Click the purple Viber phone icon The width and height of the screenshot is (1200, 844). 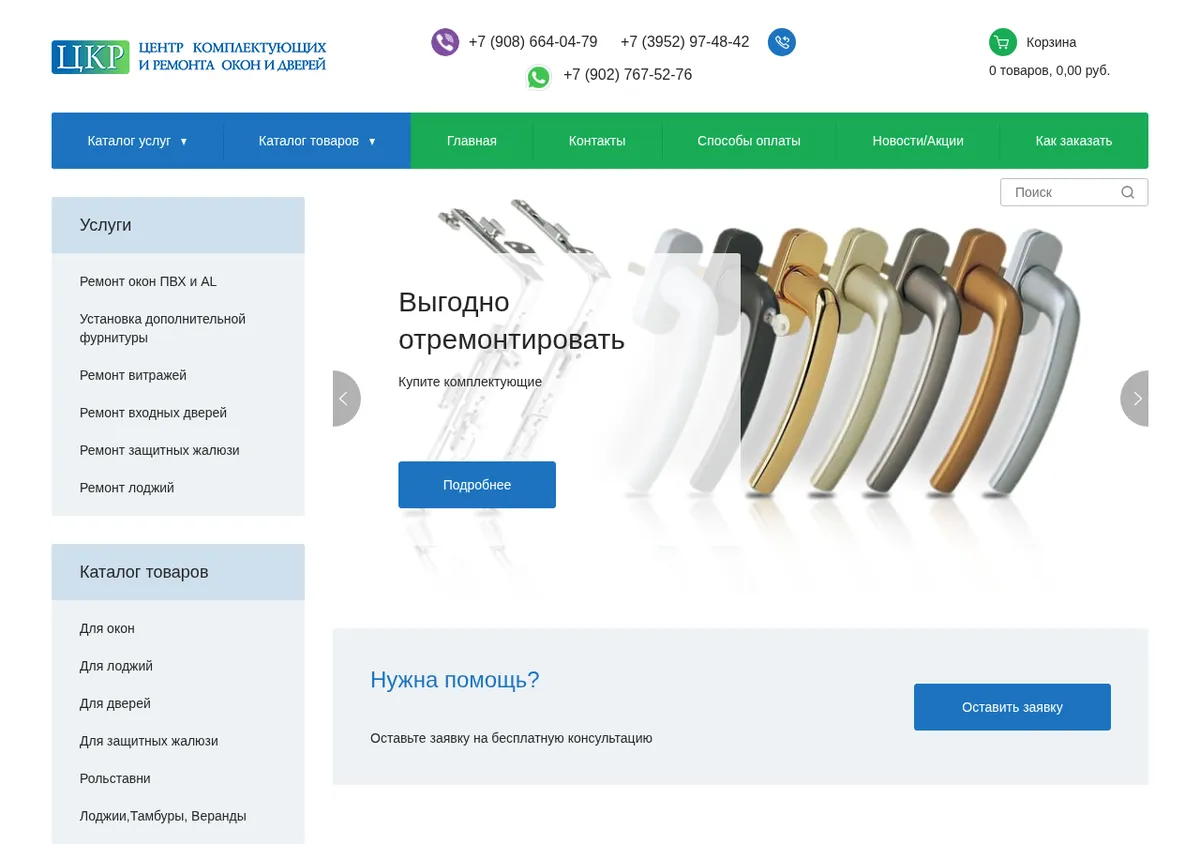point(444,42)
